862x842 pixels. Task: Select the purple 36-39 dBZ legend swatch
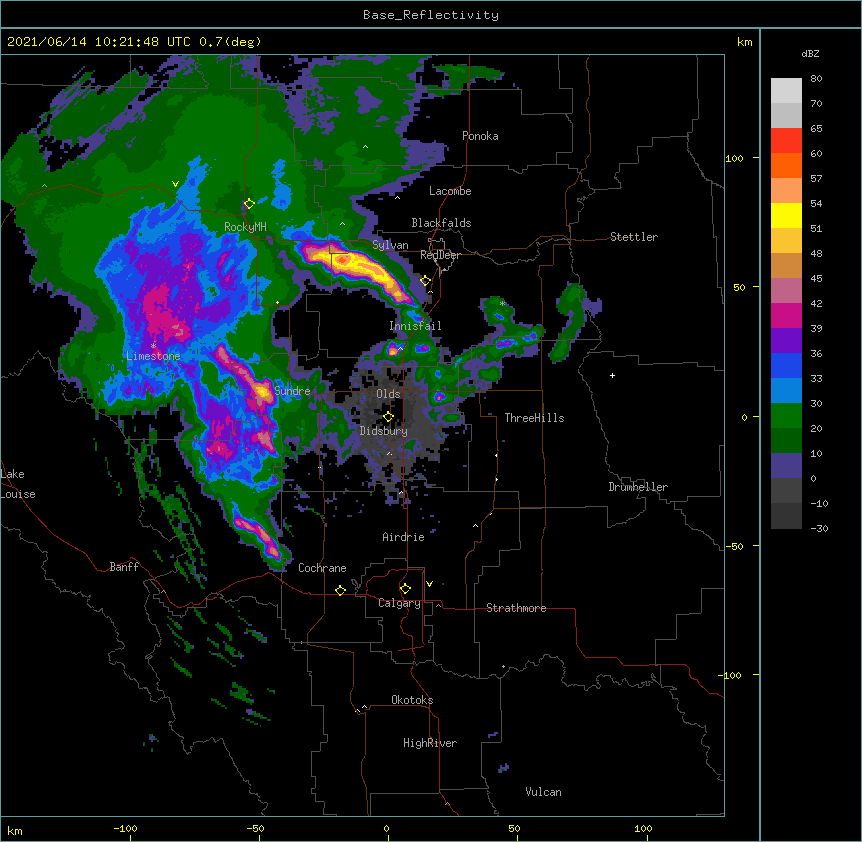786,341
